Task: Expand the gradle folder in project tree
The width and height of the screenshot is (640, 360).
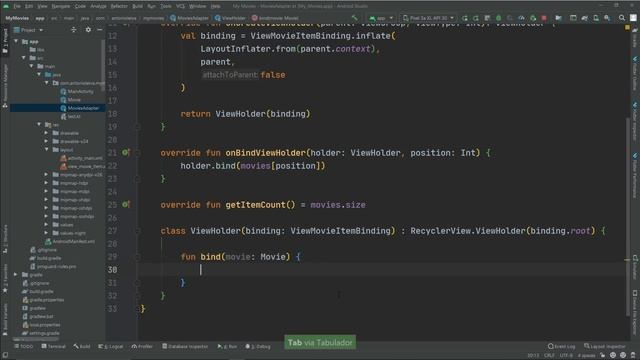Action: 16,275
